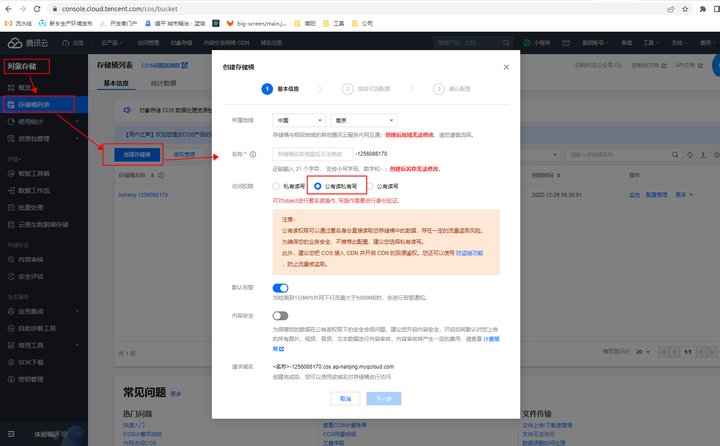The image size is (720, 446).
Task: Expand the 资源包管理 sidebar section
Action: 77,139
